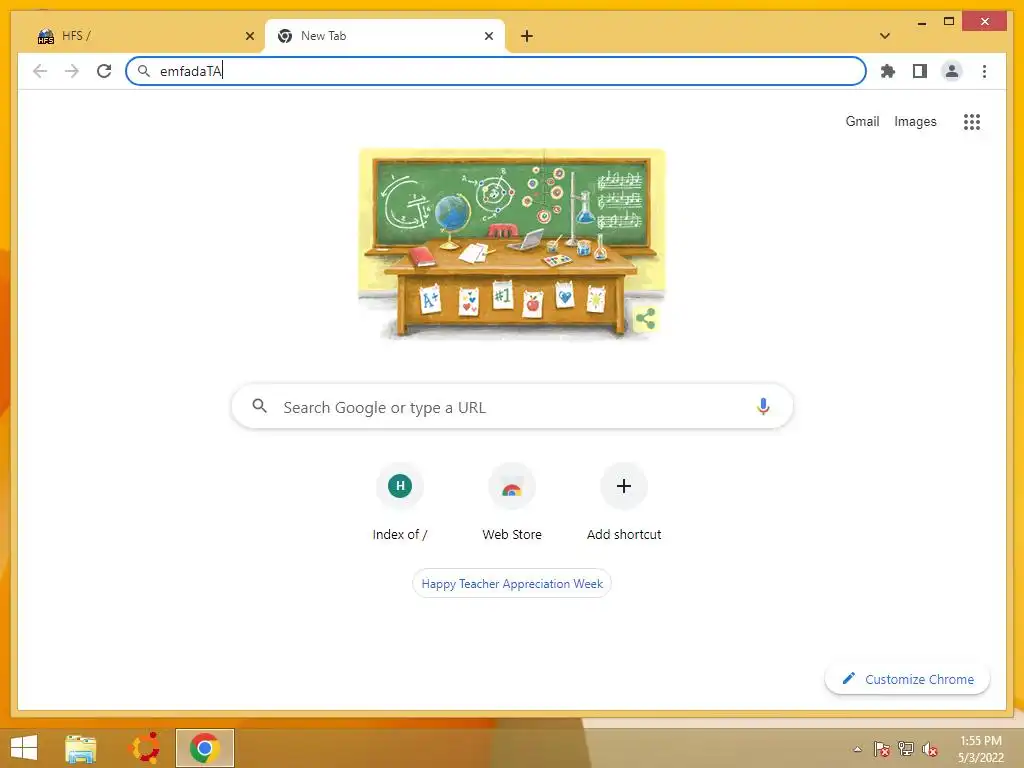The image size is (1024, 768).
Task: Open File Explorer from the taskbar
Action: 80,748
